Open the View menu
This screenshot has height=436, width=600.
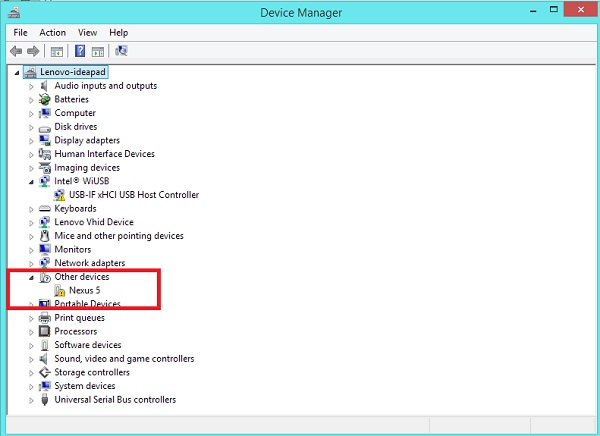point(88,32)
